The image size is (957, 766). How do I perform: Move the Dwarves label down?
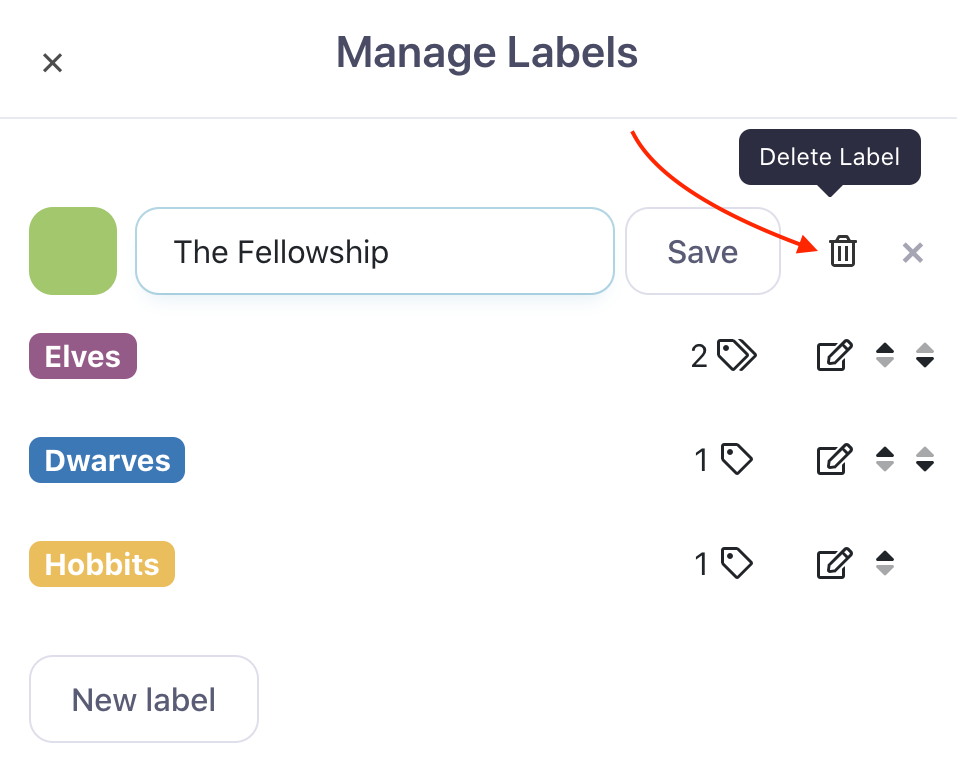point(925,460)
